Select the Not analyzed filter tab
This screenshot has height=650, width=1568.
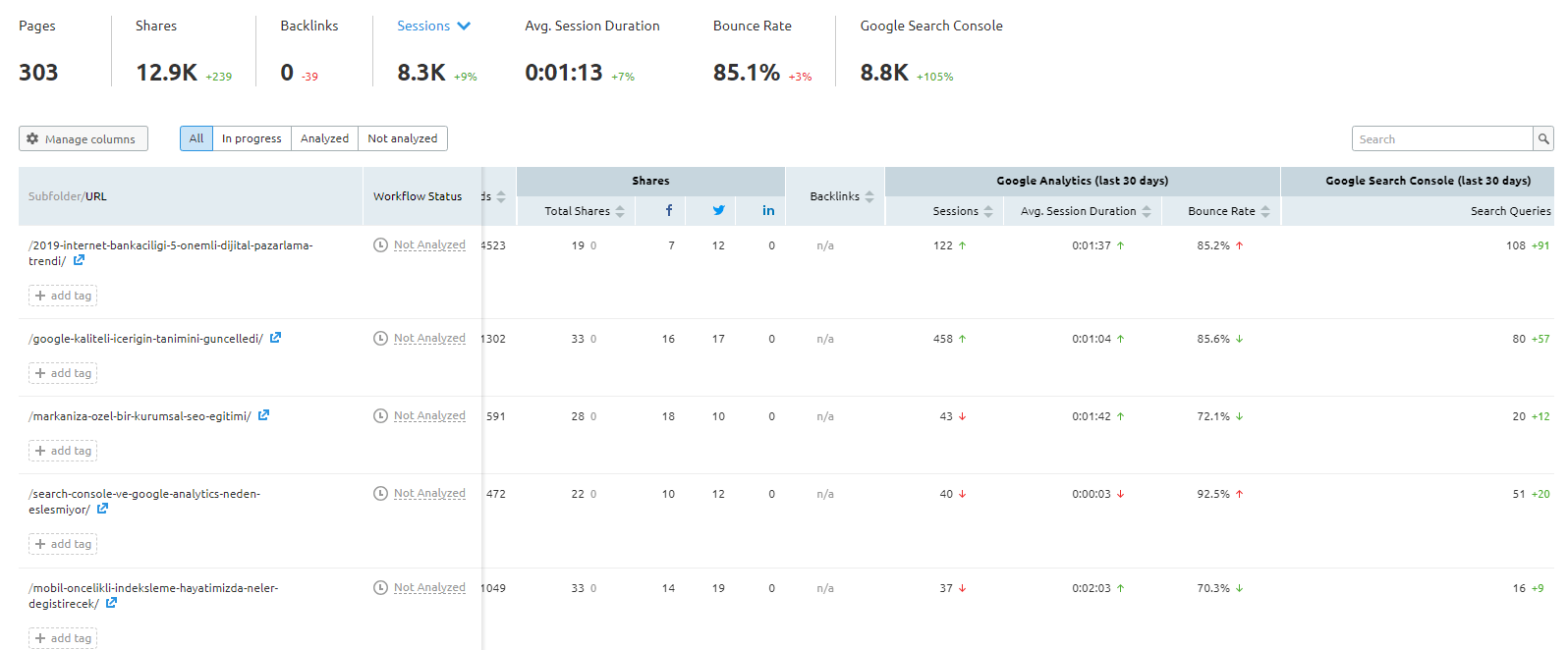point(403,138)
